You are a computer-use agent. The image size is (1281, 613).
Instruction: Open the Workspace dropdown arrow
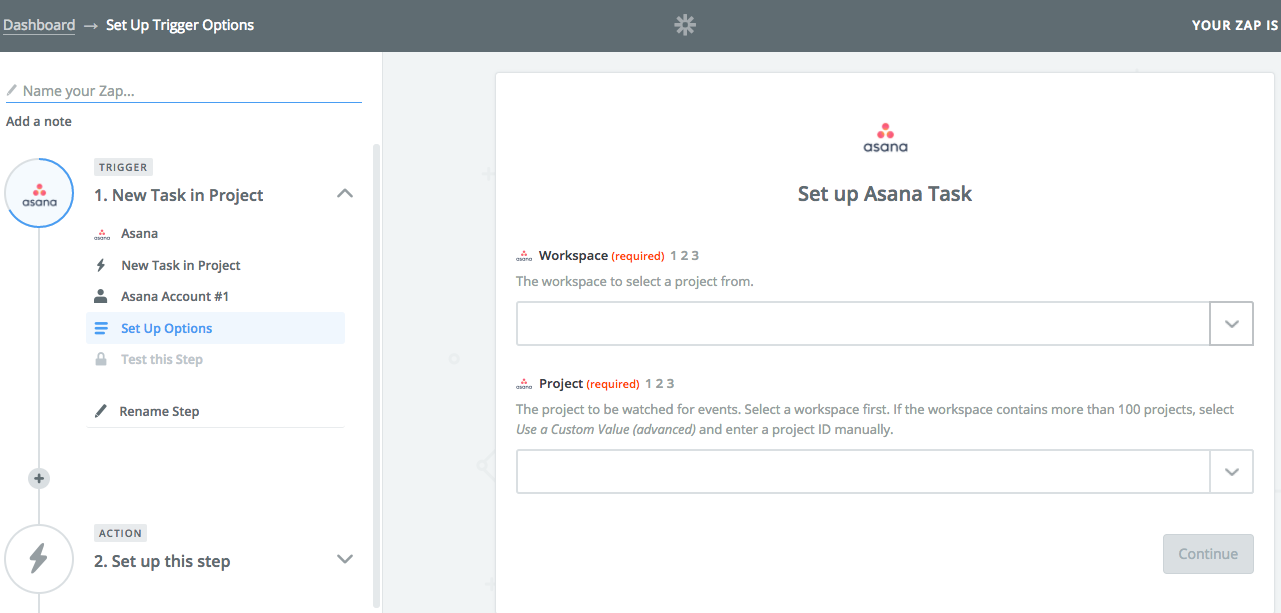click(1232, 324)
